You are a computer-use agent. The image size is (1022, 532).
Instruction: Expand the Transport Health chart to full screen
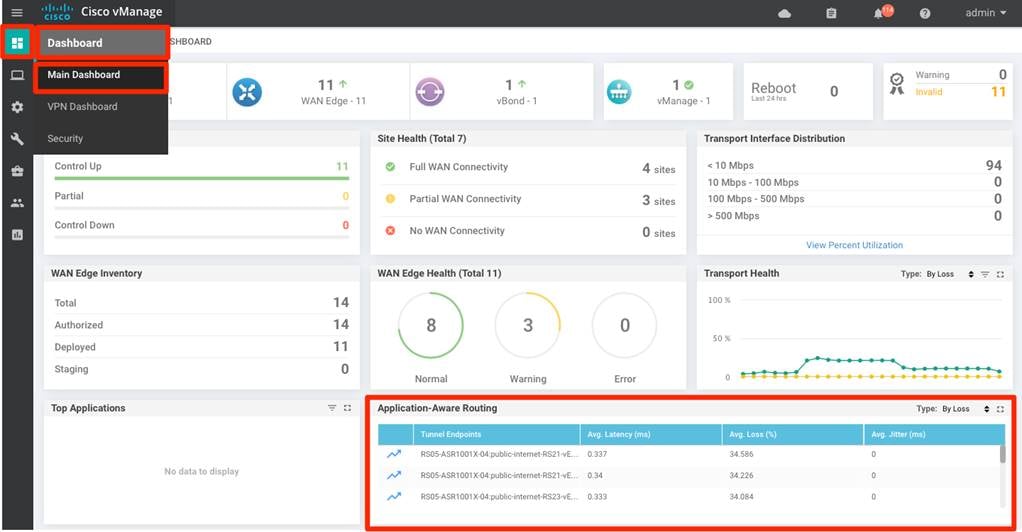pos(1000,274)
